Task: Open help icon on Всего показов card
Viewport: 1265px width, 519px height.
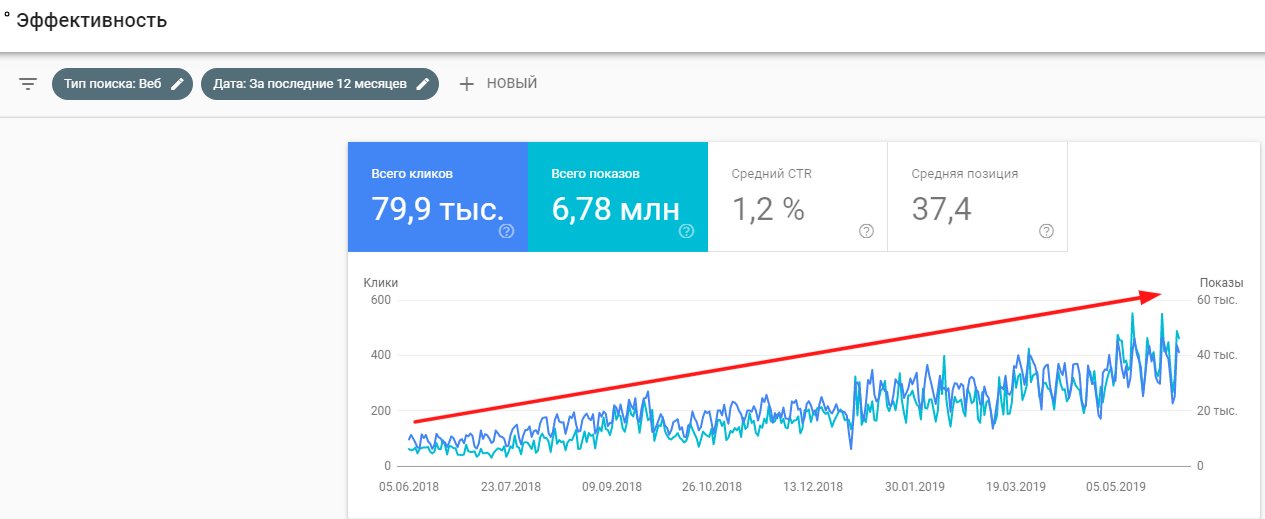Action: (687, 231)
